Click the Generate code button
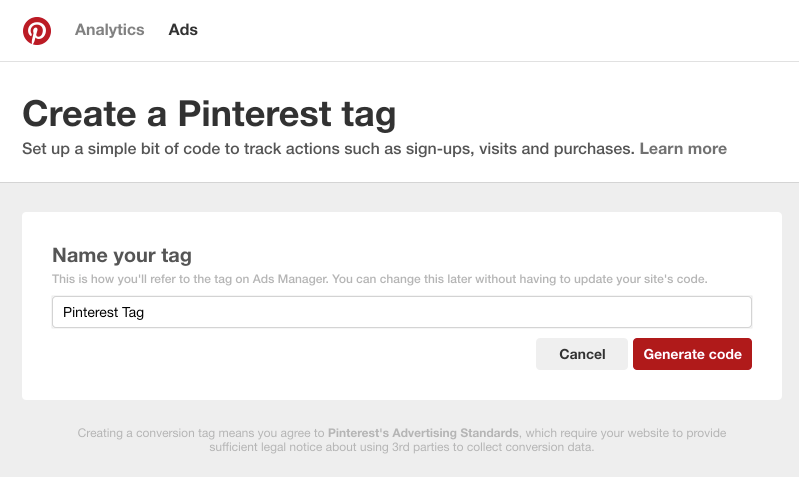Viewport: 799px width, 477px height. coord(692,354)
